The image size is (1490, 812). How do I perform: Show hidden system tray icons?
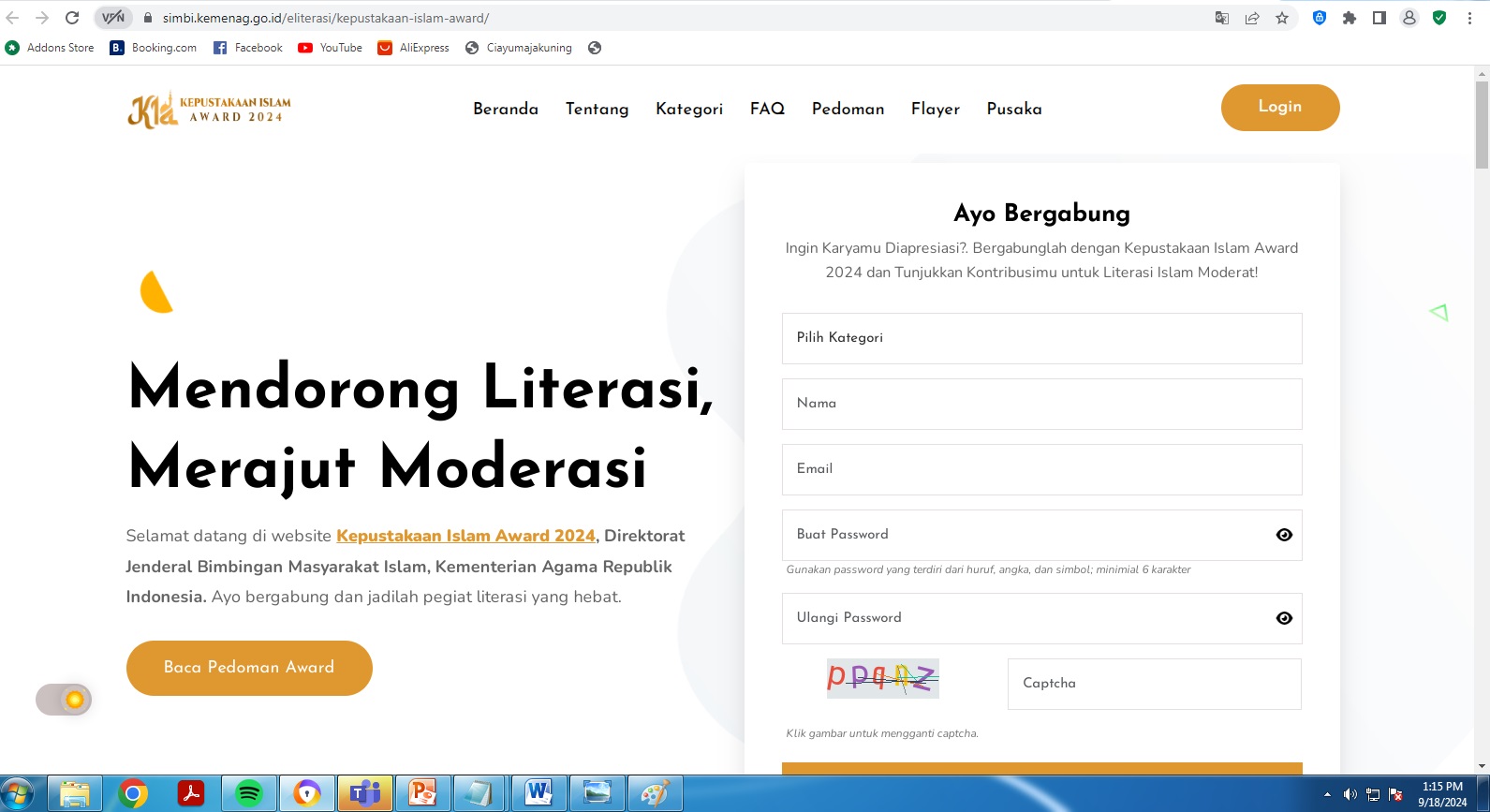pyautogui.click(x=1327, y=794)
